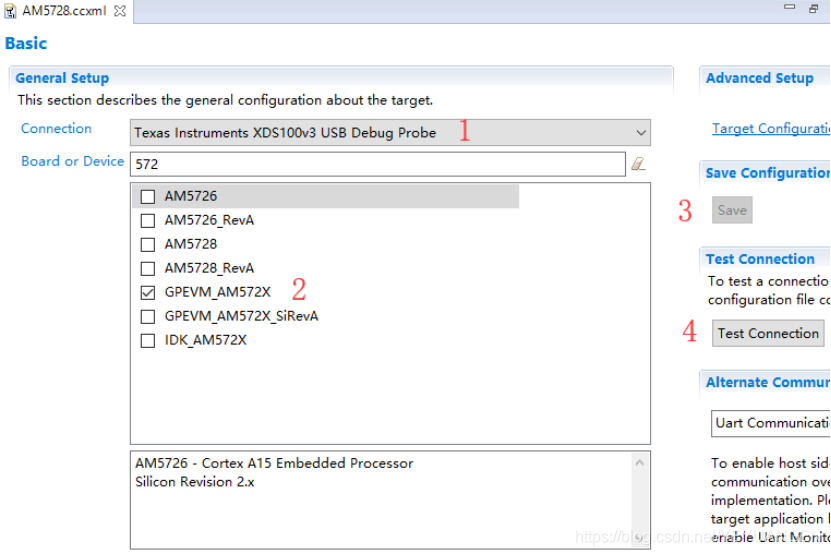This screenshot has height=555, width=831.
Task: Switch to the AM5728.ccxml tab
Action: tap(63, 11)
